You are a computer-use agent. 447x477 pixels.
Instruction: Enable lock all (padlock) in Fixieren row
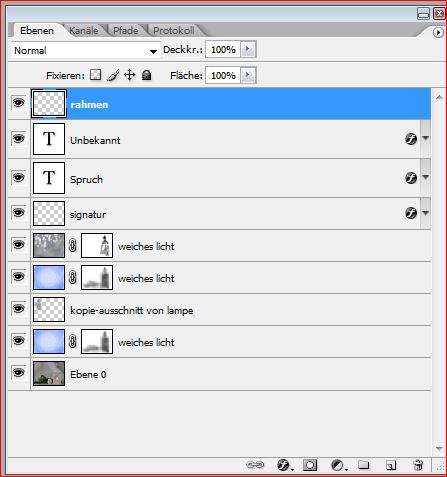click(147, 75)
